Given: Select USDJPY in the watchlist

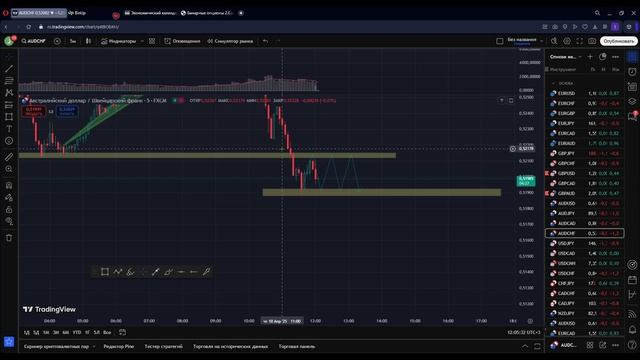Looking at the screenshot, I should coord(584,243).
